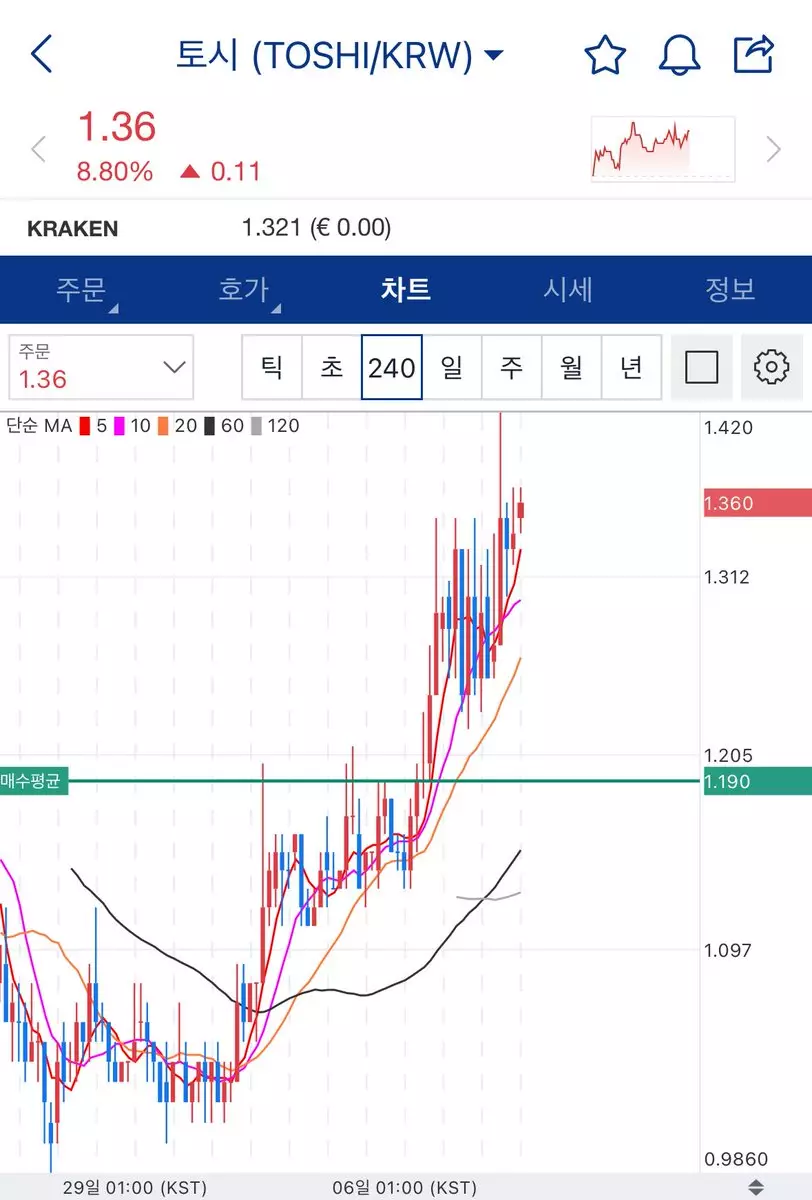This screenshot has width=812, height=1200.
Task: Tap the mini price chart thumbnail
Action: pyautogui.click(x=662, y=149)
